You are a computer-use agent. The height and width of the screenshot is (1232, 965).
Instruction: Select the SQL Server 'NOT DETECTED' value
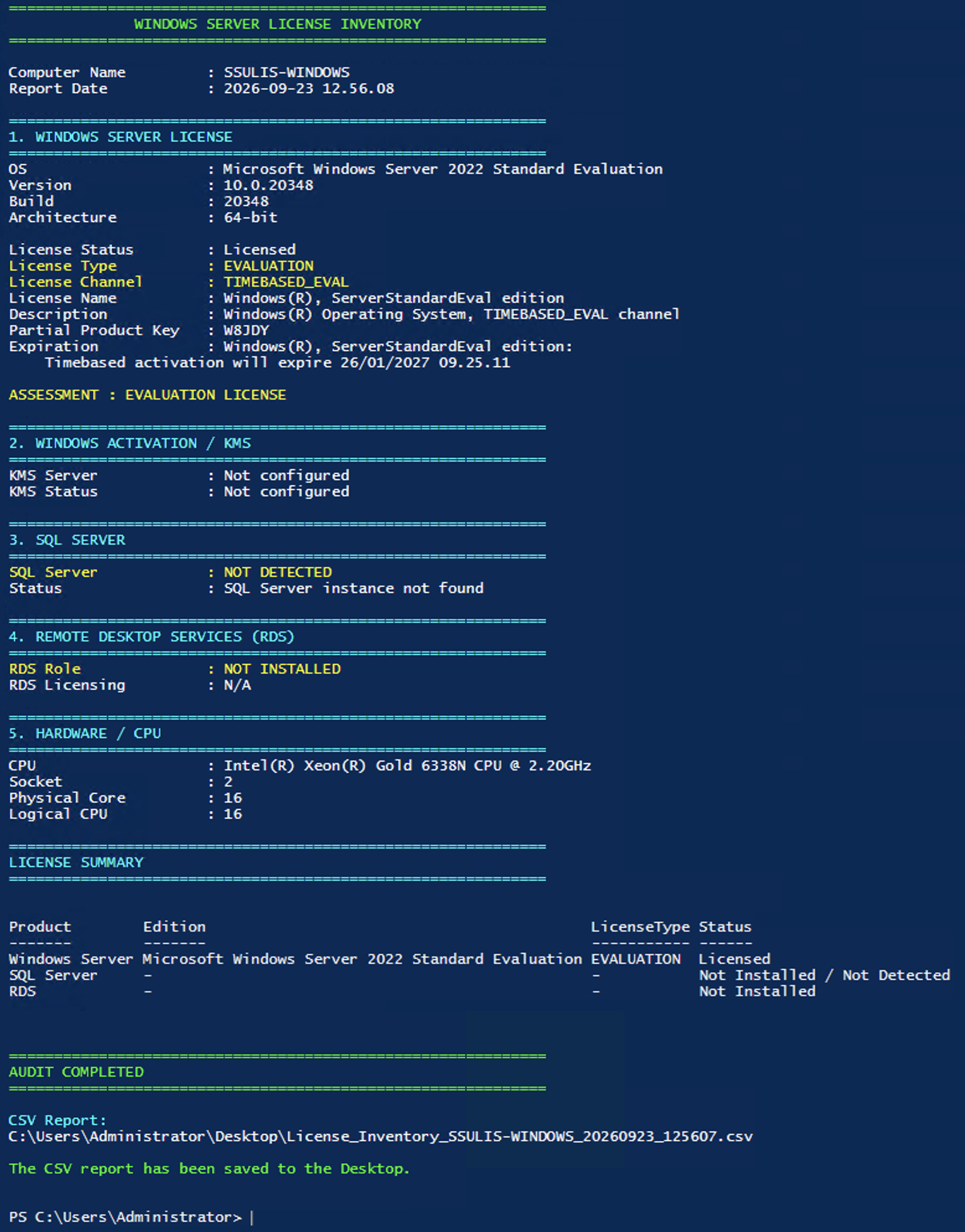pyautogui.click(x=278, y=573)
